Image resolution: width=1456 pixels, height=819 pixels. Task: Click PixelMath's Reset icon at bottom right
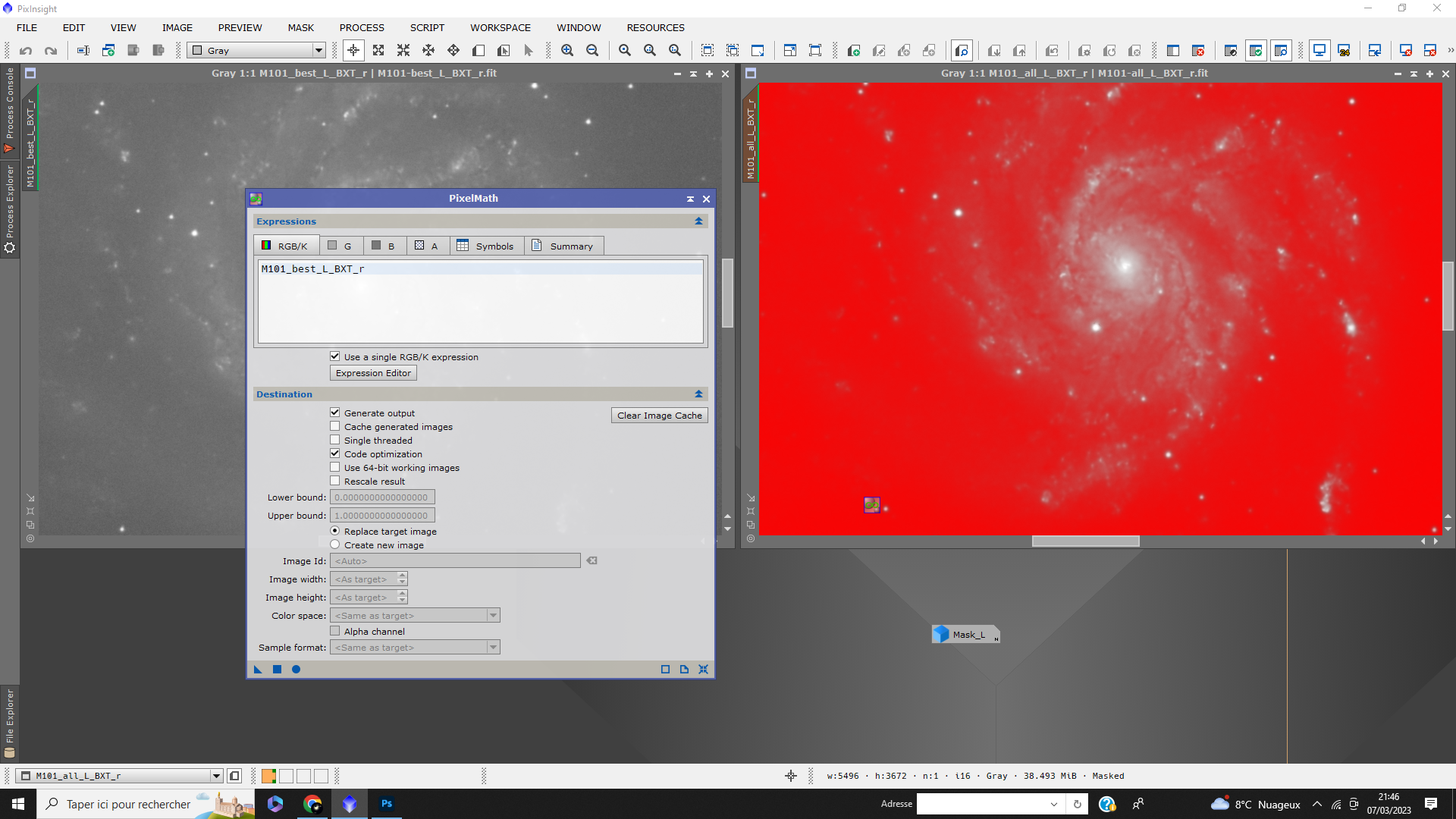(x=703, y=670)
